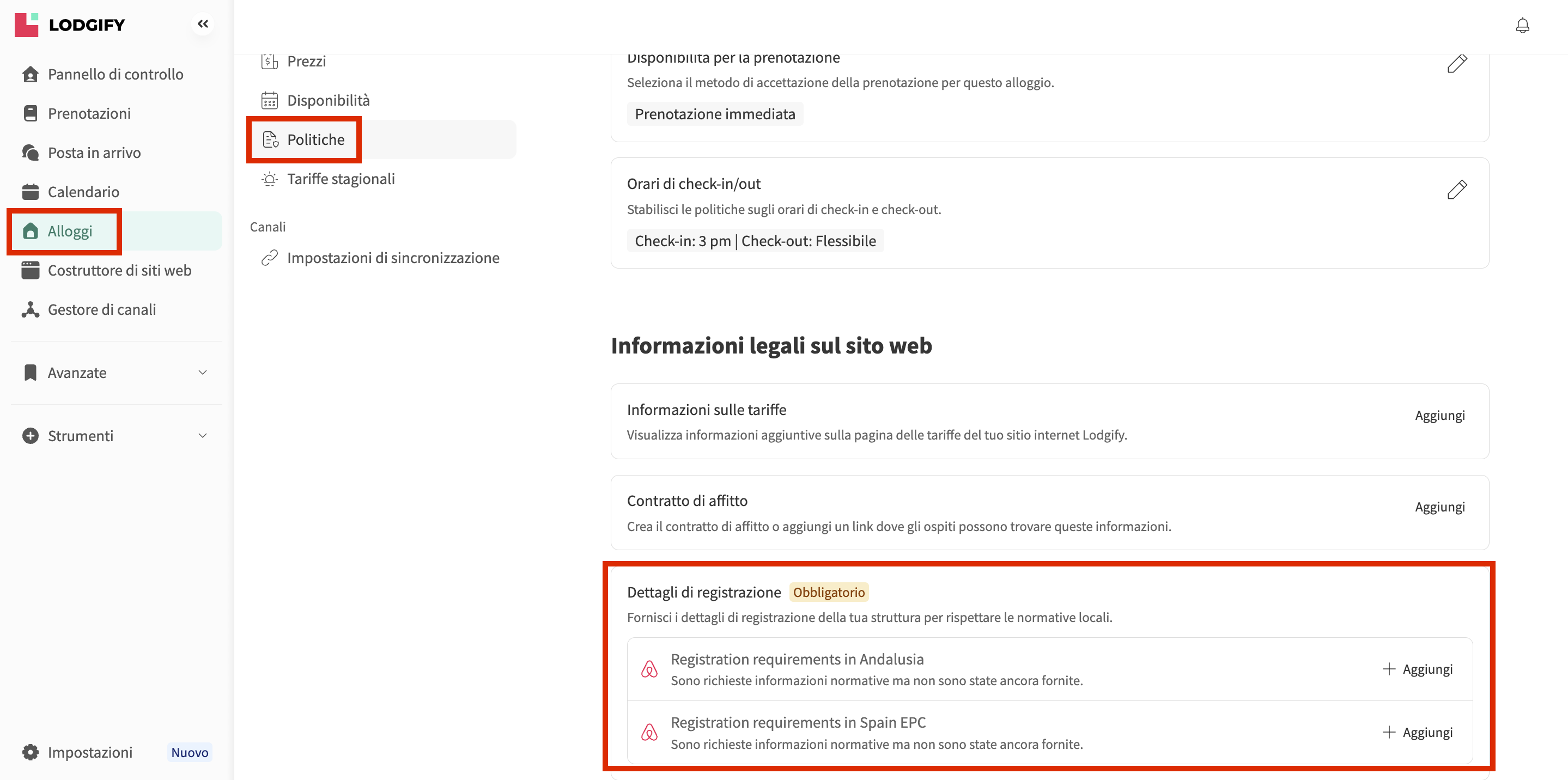
Task: Collapse the sidebar with double-chevron icon
Action: [203, 25]
